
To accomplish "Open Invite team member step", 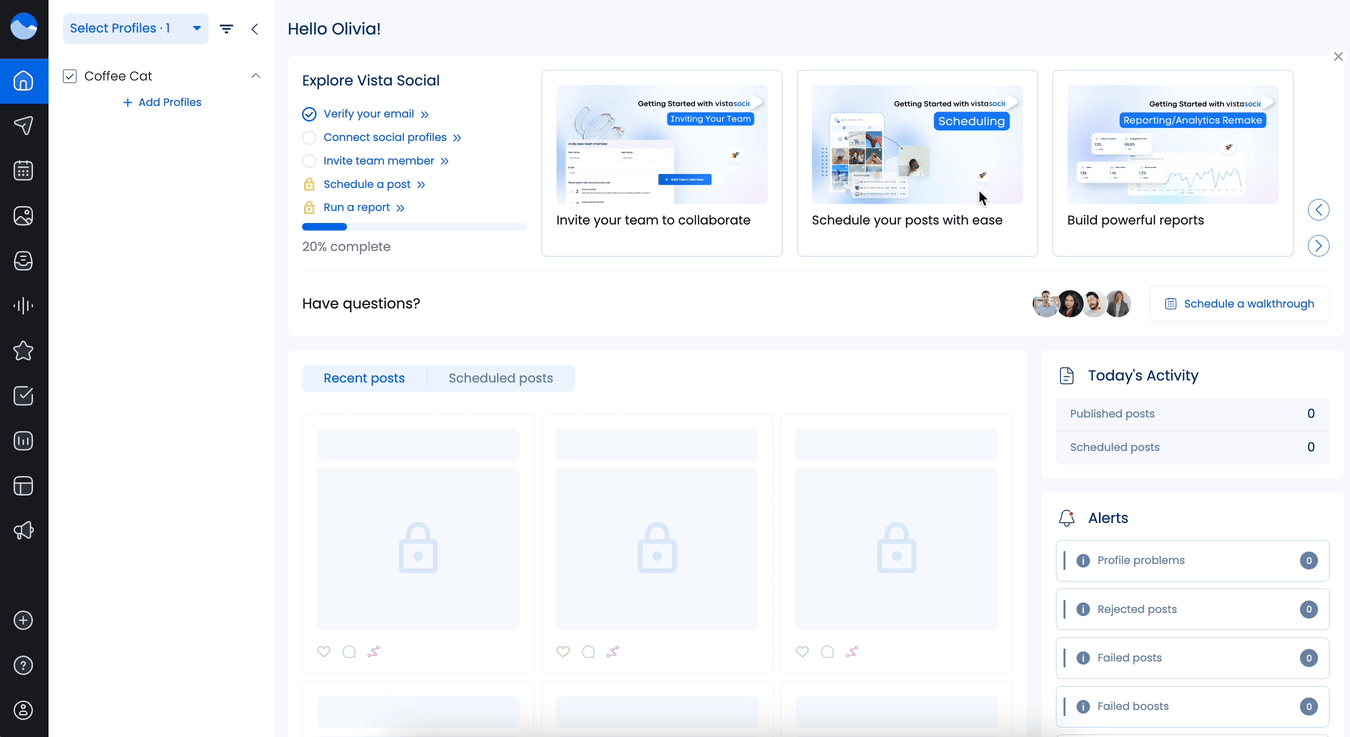I will pyautogui.click(x=386, y=161).
